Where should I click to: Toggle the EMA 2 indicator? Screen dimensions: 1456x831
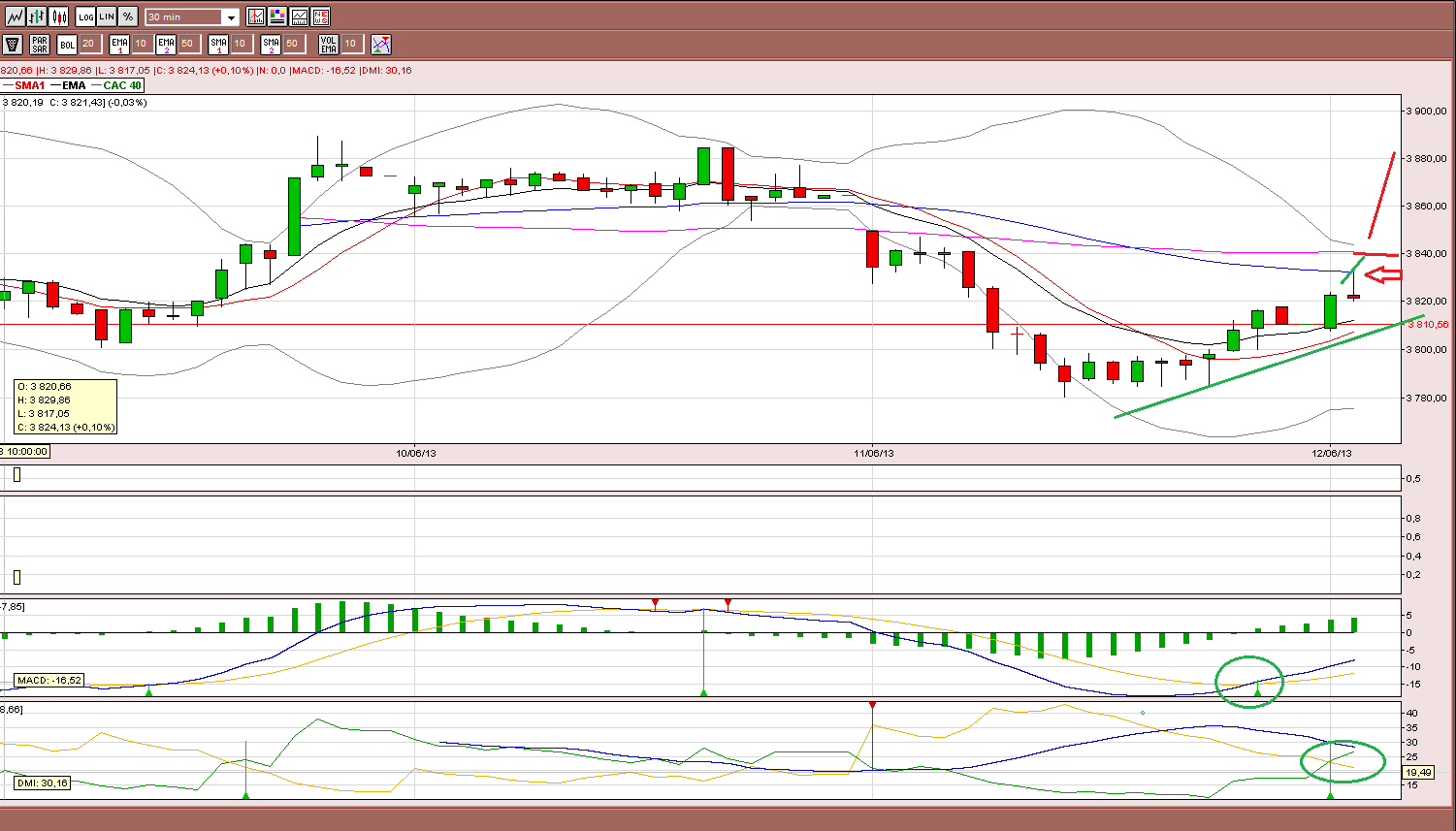tap(166, 44)
